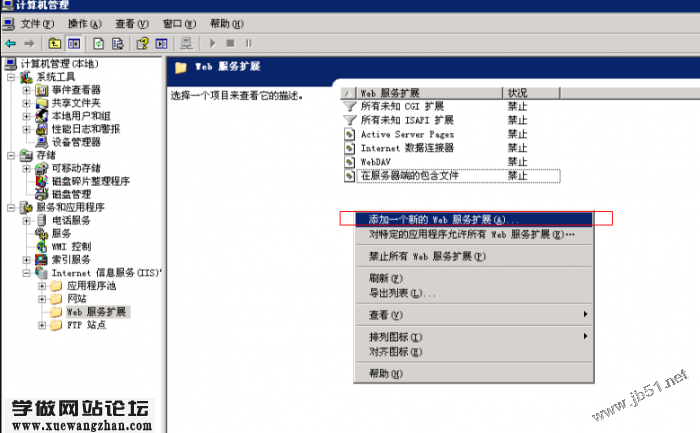700x433 pixels.
Task: Expand the 事件查看器 tree node
Action: coord(27,90)
